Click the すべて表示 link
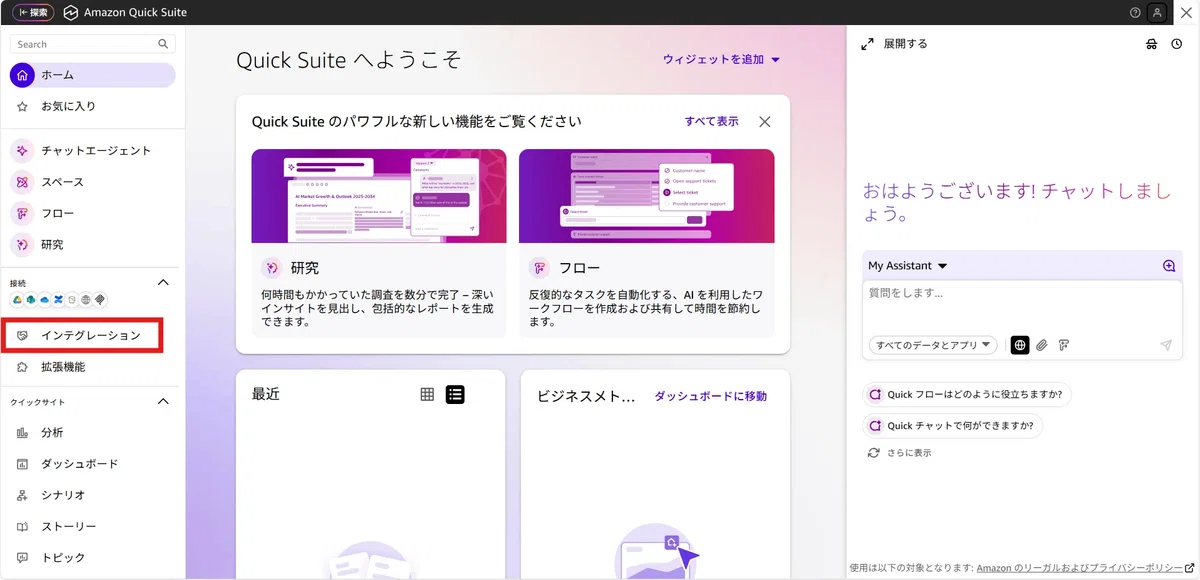1200x580 pixels. click(x=712, y=121)
